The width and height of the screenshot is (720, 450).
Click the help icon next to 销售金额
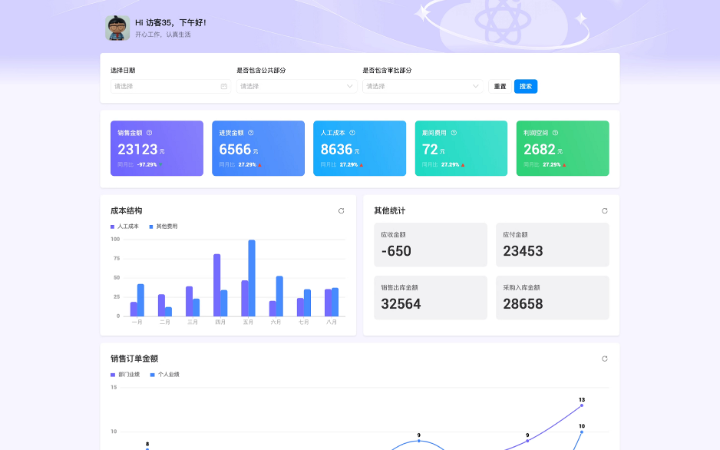coord(149,133)
